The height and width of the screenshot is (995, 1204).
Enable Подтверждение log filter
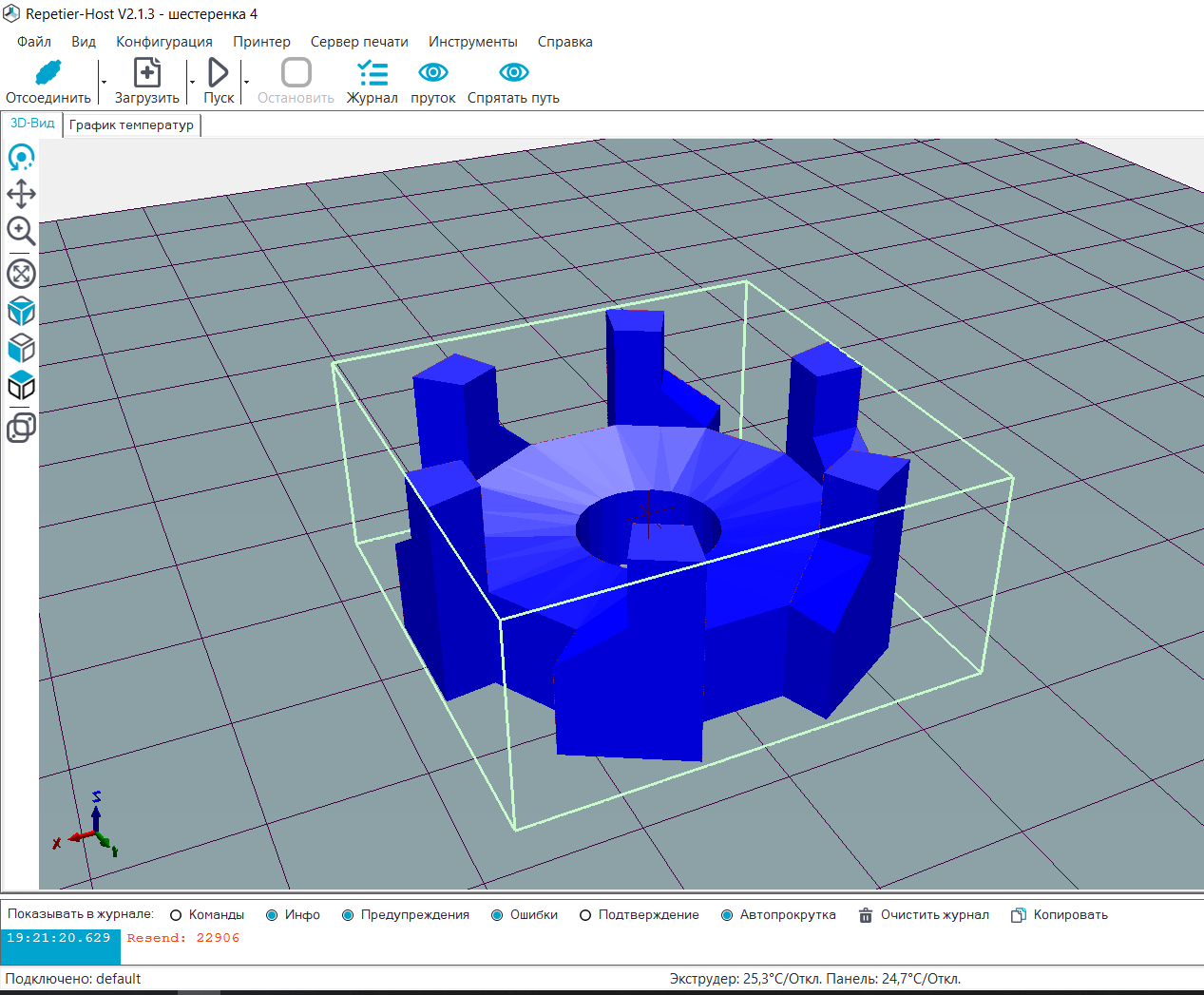click(585, 915)
